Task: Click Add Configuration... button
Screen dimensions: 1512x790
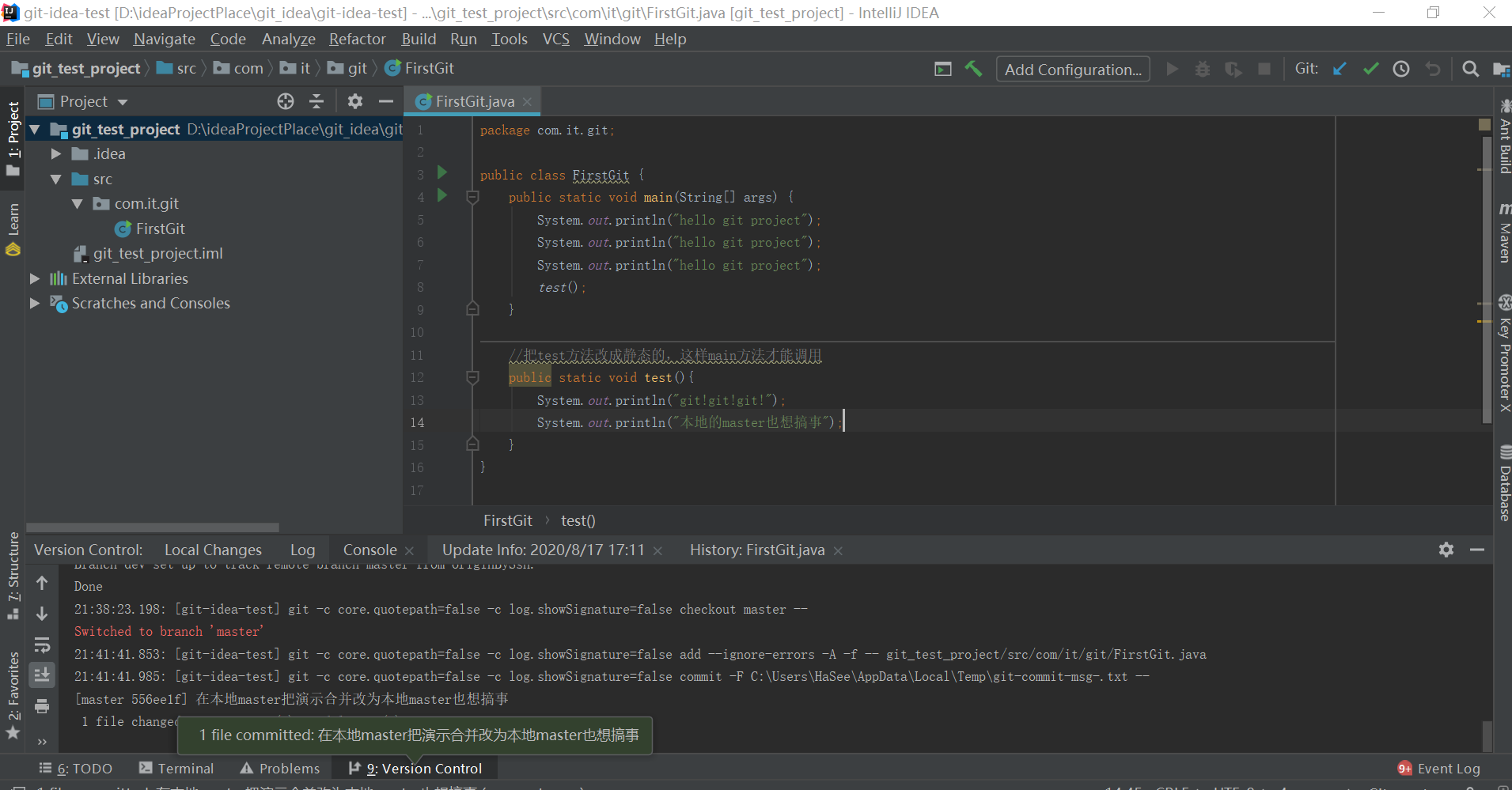Action: 1073,70
